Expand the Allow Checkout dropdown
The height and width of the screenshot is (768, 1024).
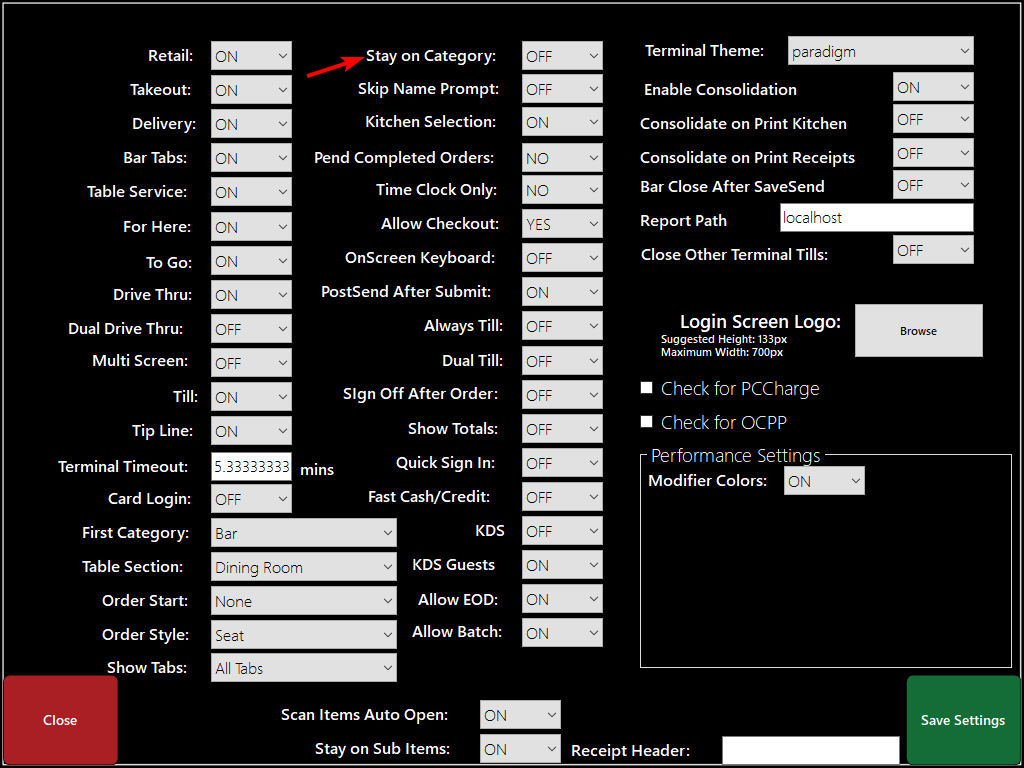(562, 224)
